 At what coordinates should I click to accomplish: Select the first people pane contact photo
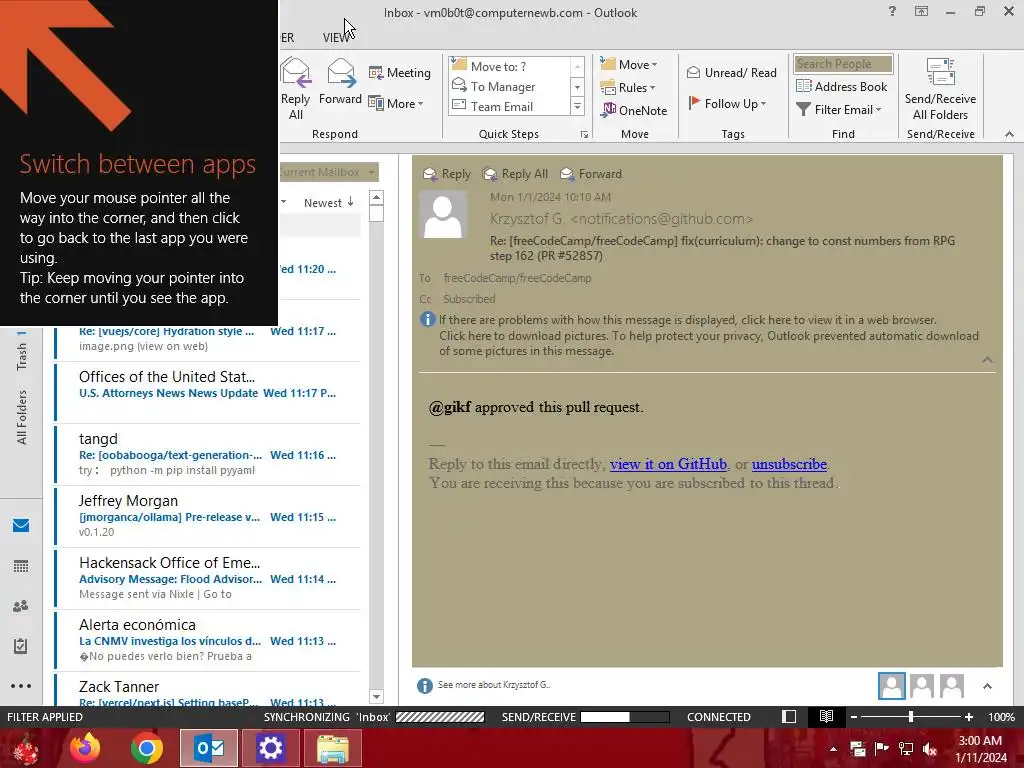(x=891, y=686)
